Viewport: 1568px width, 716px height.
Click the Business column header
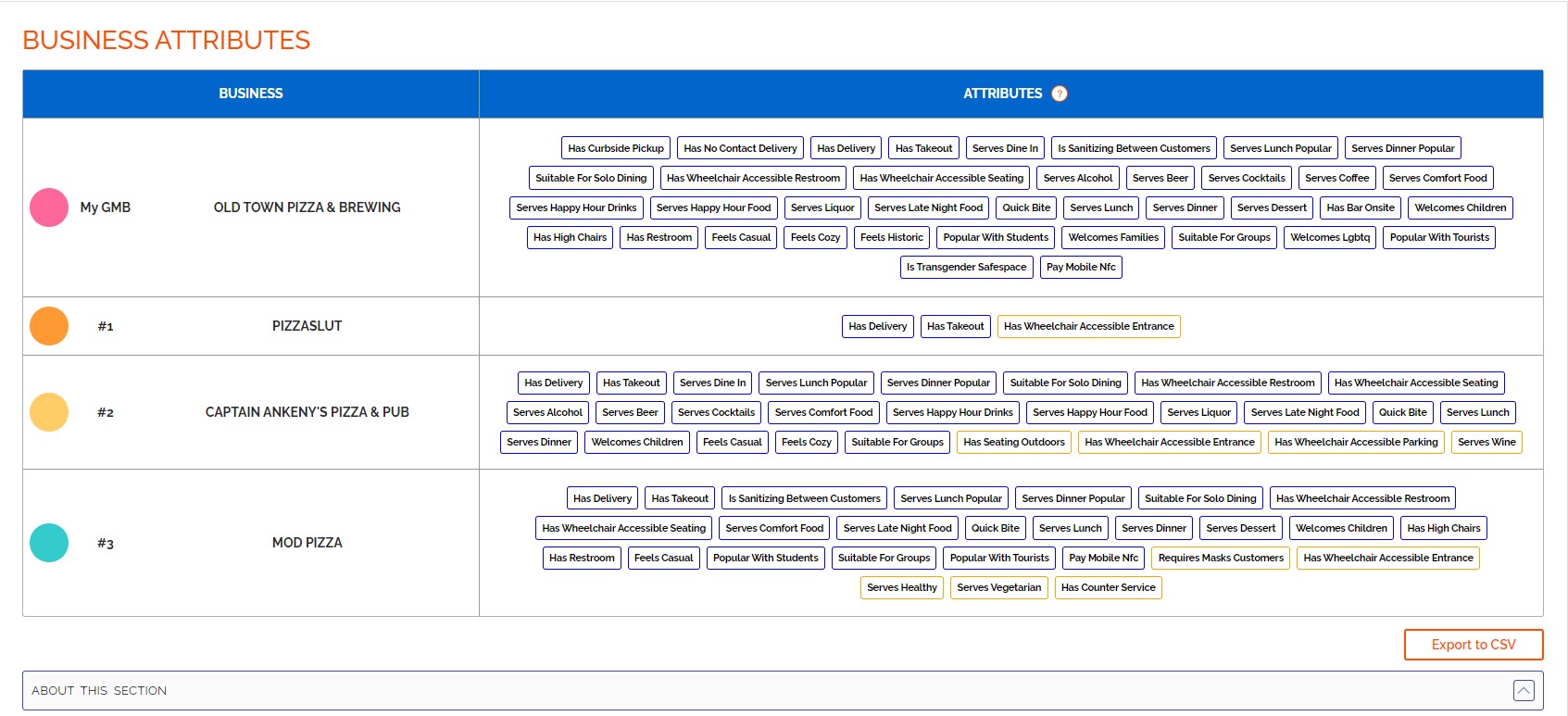pyautogui.click(x=251, y=94)
